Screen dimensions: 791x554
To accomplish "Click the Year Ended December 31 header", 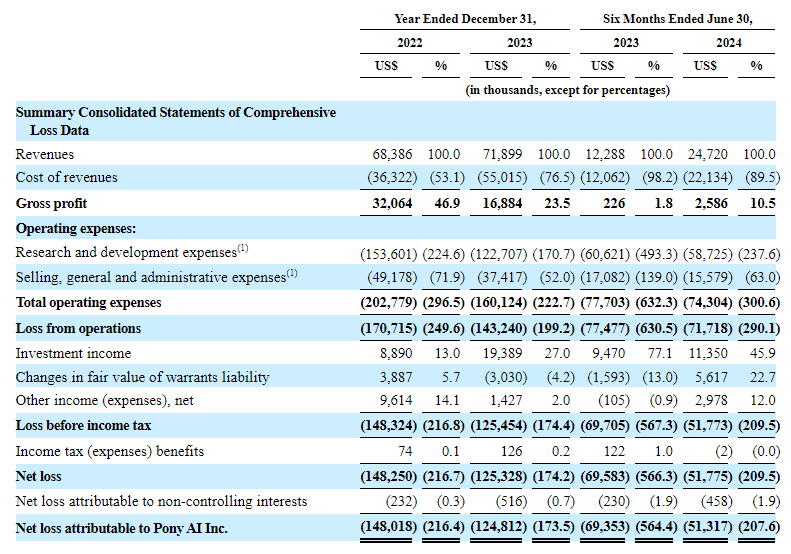I will pyautogui.click(x=465, y=18).
